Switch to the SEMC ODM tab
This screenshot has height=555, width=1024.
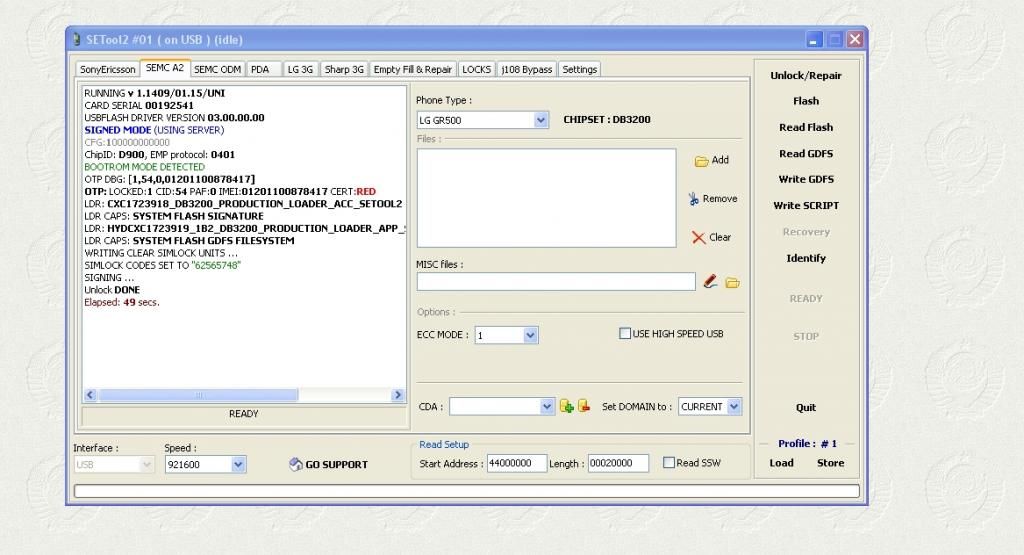tap(217, 69)
